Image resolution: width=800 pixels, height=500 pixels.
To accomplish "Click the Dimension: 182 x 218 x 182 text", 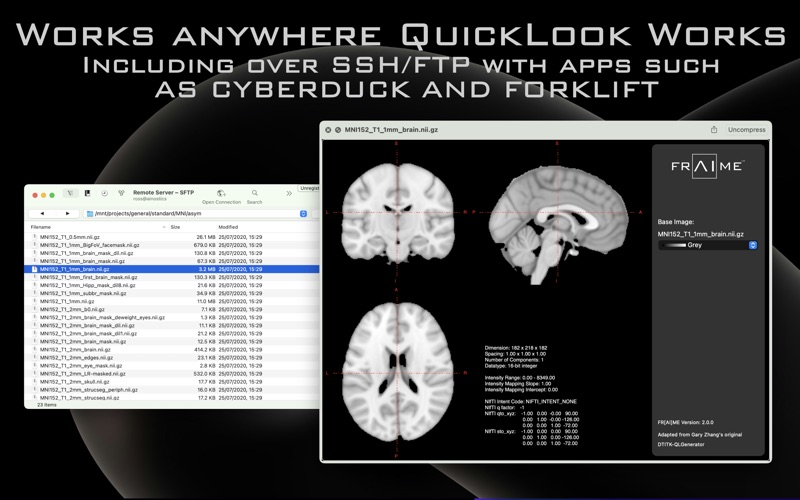I will pyautogui.click(x=516, y=348).
